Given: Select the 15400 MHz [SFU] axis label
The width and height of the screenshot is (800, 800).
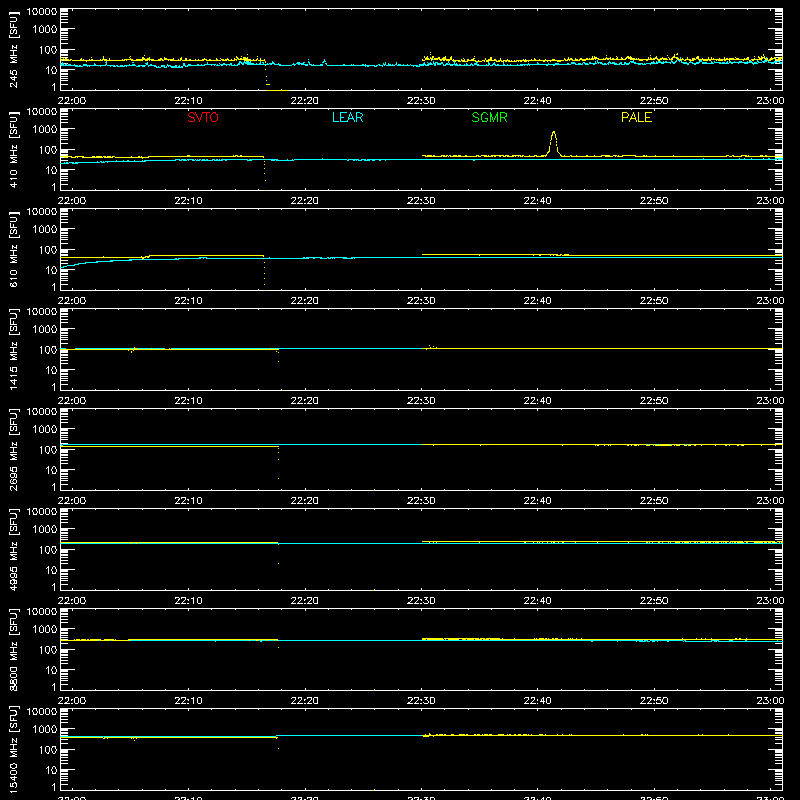Looking at the screenshot, I should [x=14, y=750].
